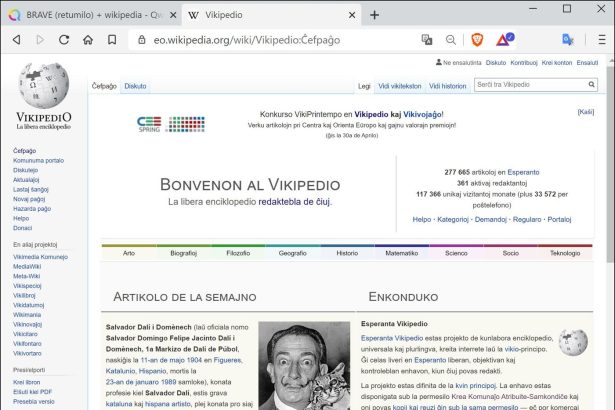
Task: Click the Donaci sidebar link
Action: (22, 228)
